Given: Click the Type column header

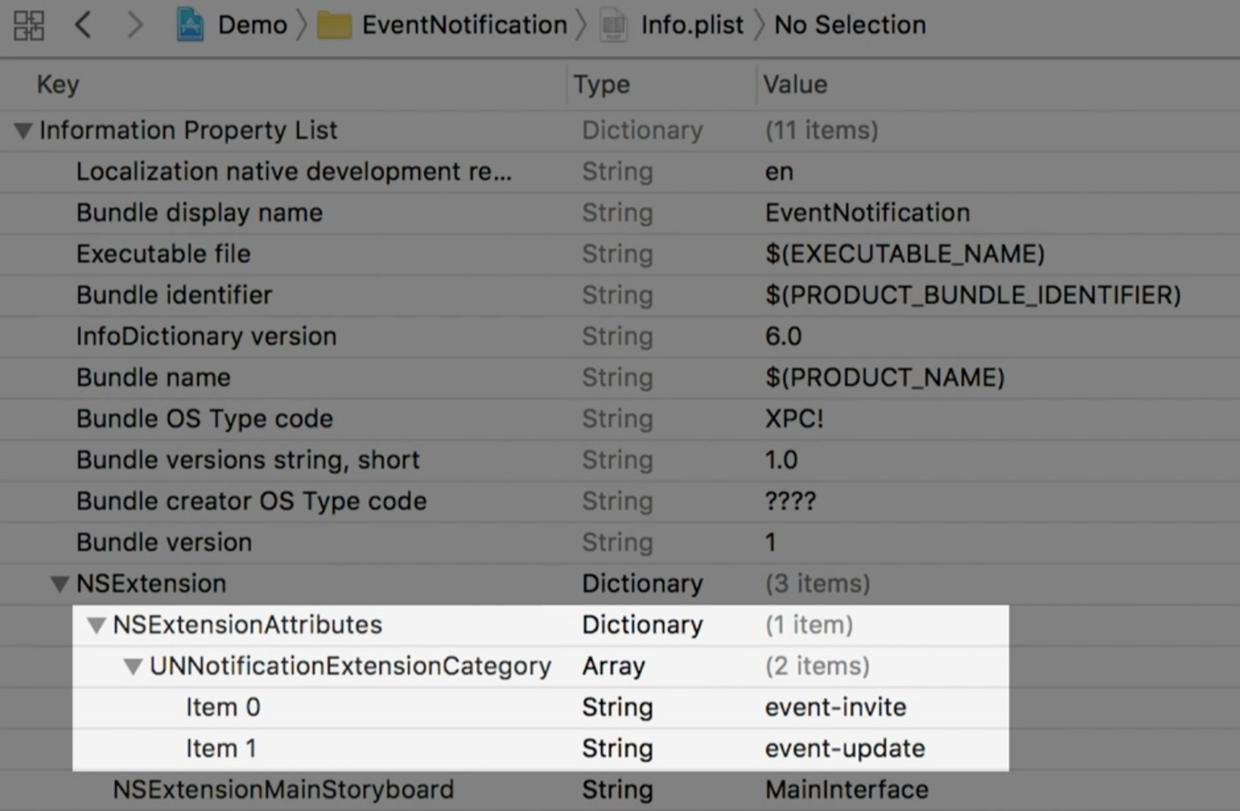Looking at the screenshot, I should (602, 85).
